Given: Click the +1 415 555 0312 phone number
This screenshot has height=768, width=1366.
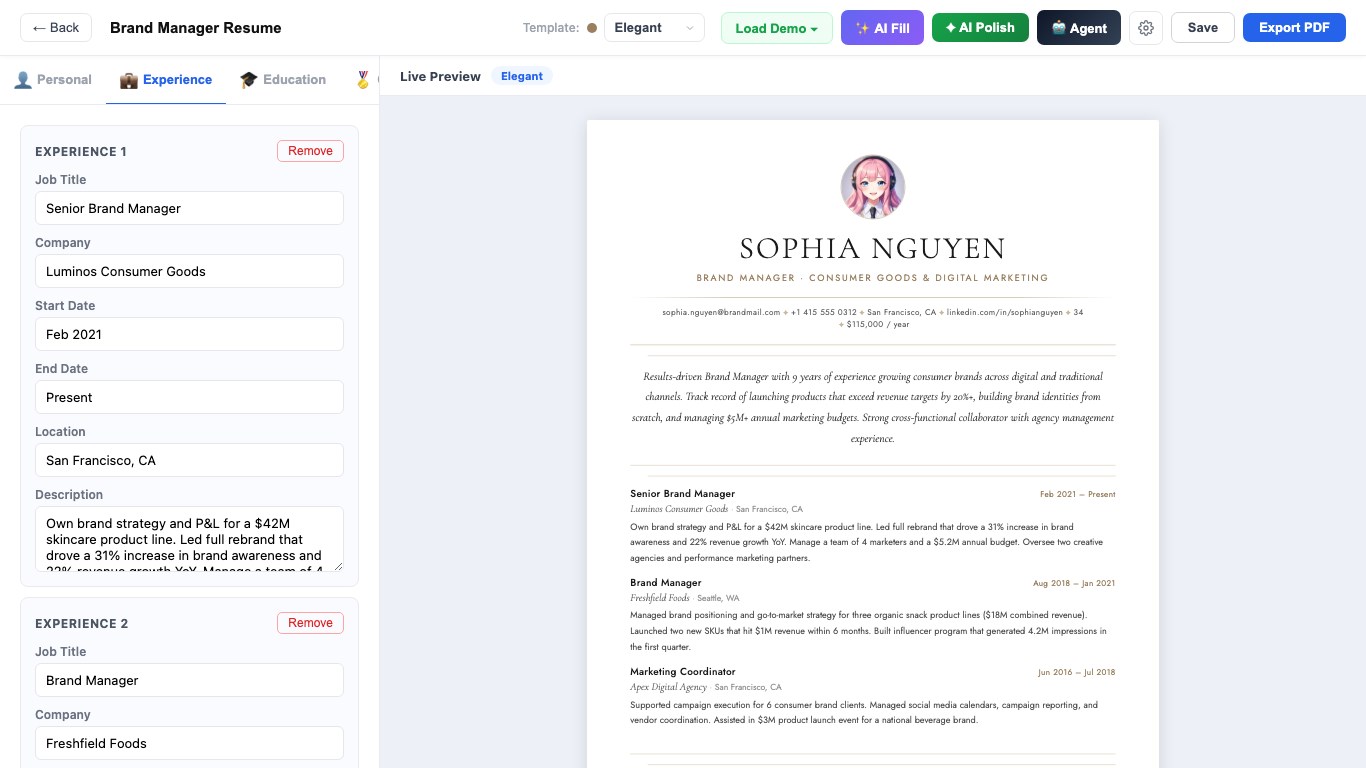Looking at the screenshot, I should click(824, 312).
